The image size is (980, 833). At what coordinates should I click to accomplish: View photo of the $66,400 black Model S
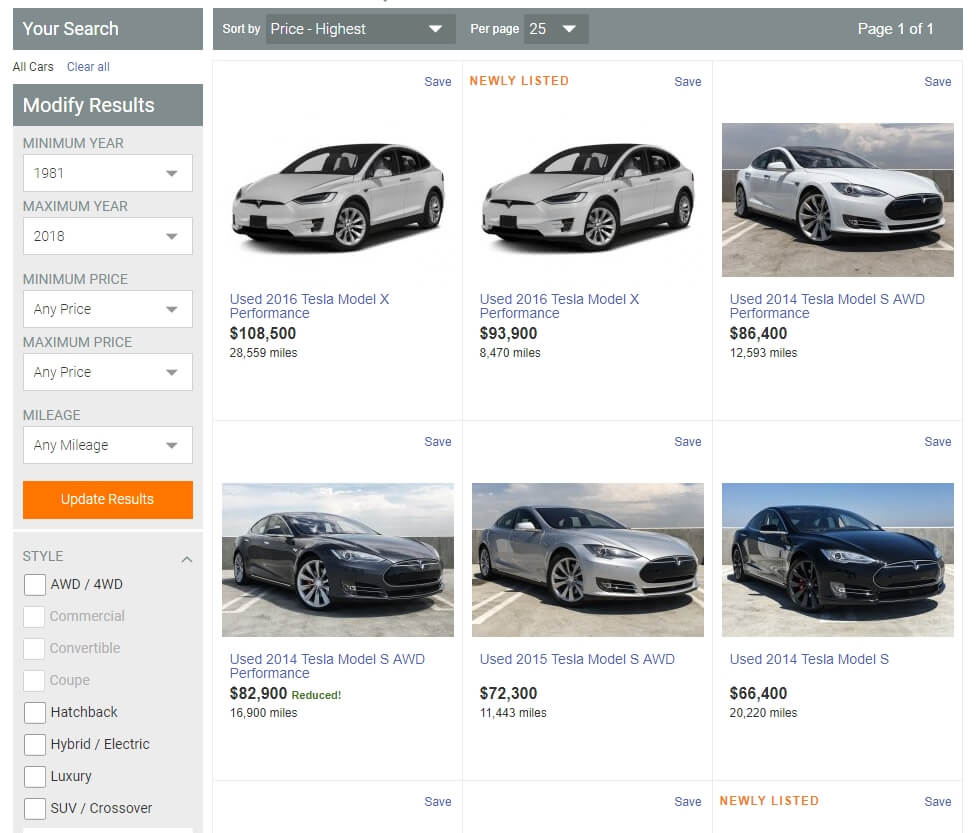pos(838,560)
